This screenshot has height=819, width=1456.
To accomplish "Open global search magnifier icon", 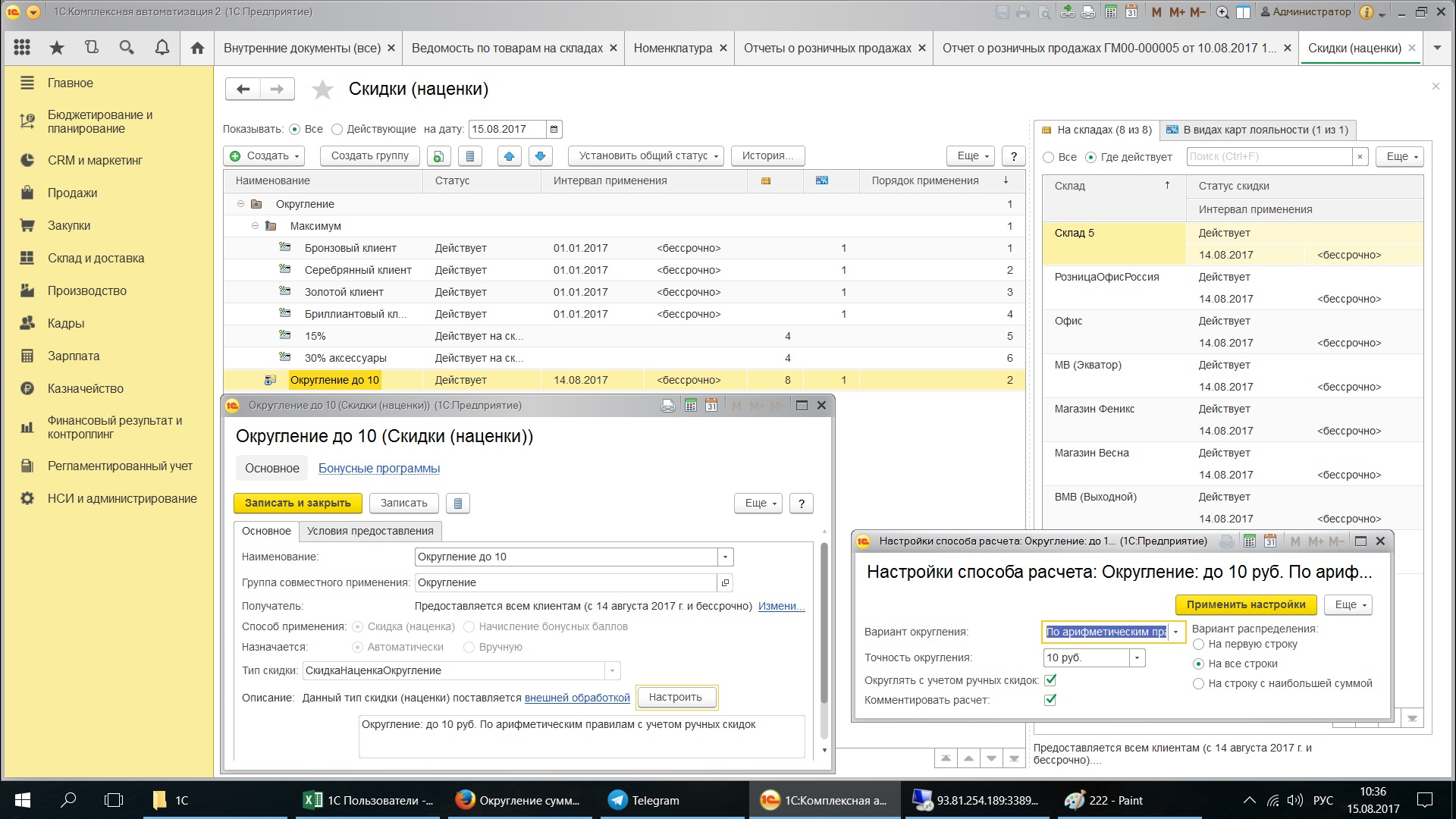I will click(127, 48).
